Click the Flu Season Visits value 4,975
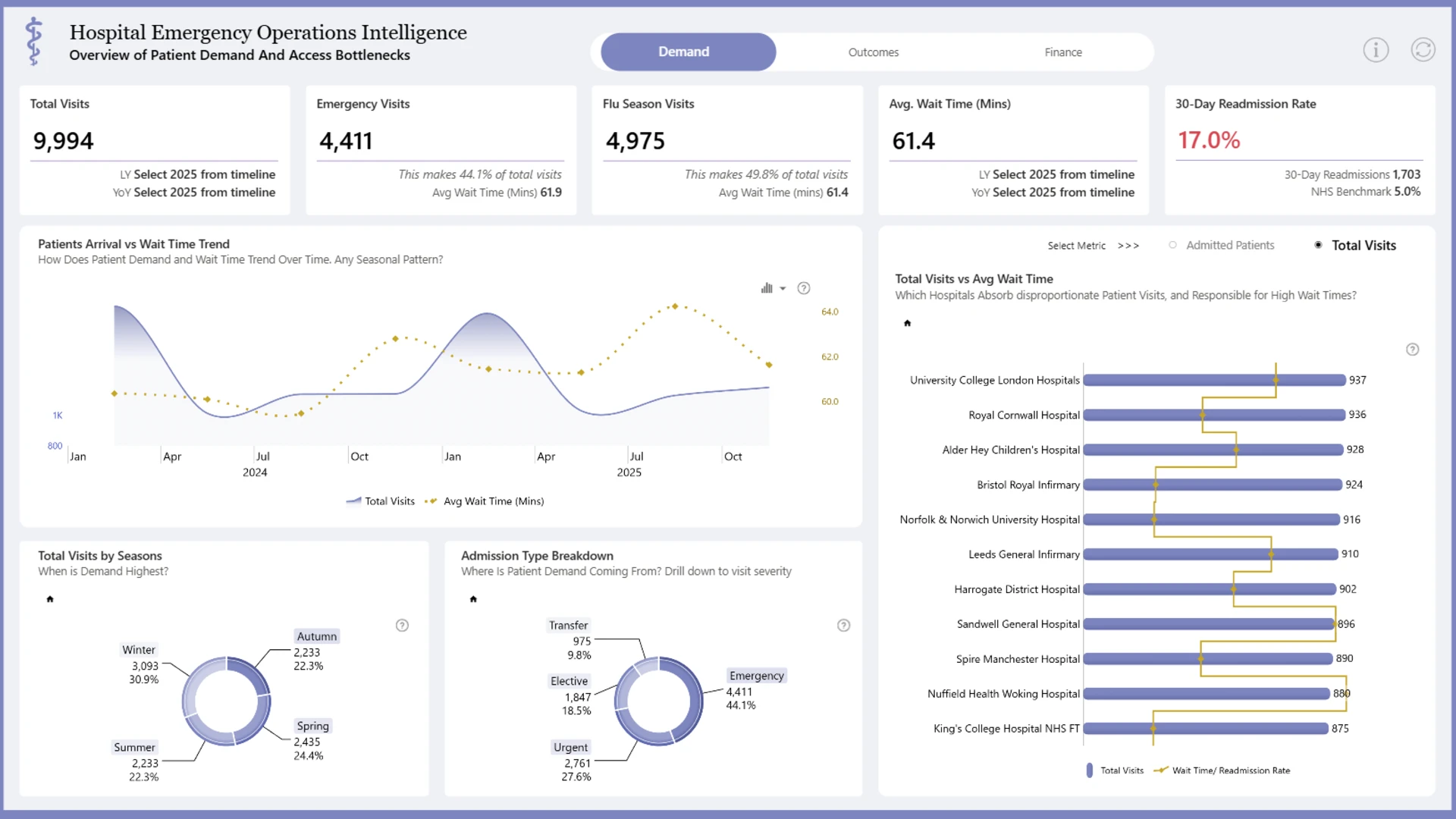The height and width of the screenshot is (819, 1456). pos(635,140)
